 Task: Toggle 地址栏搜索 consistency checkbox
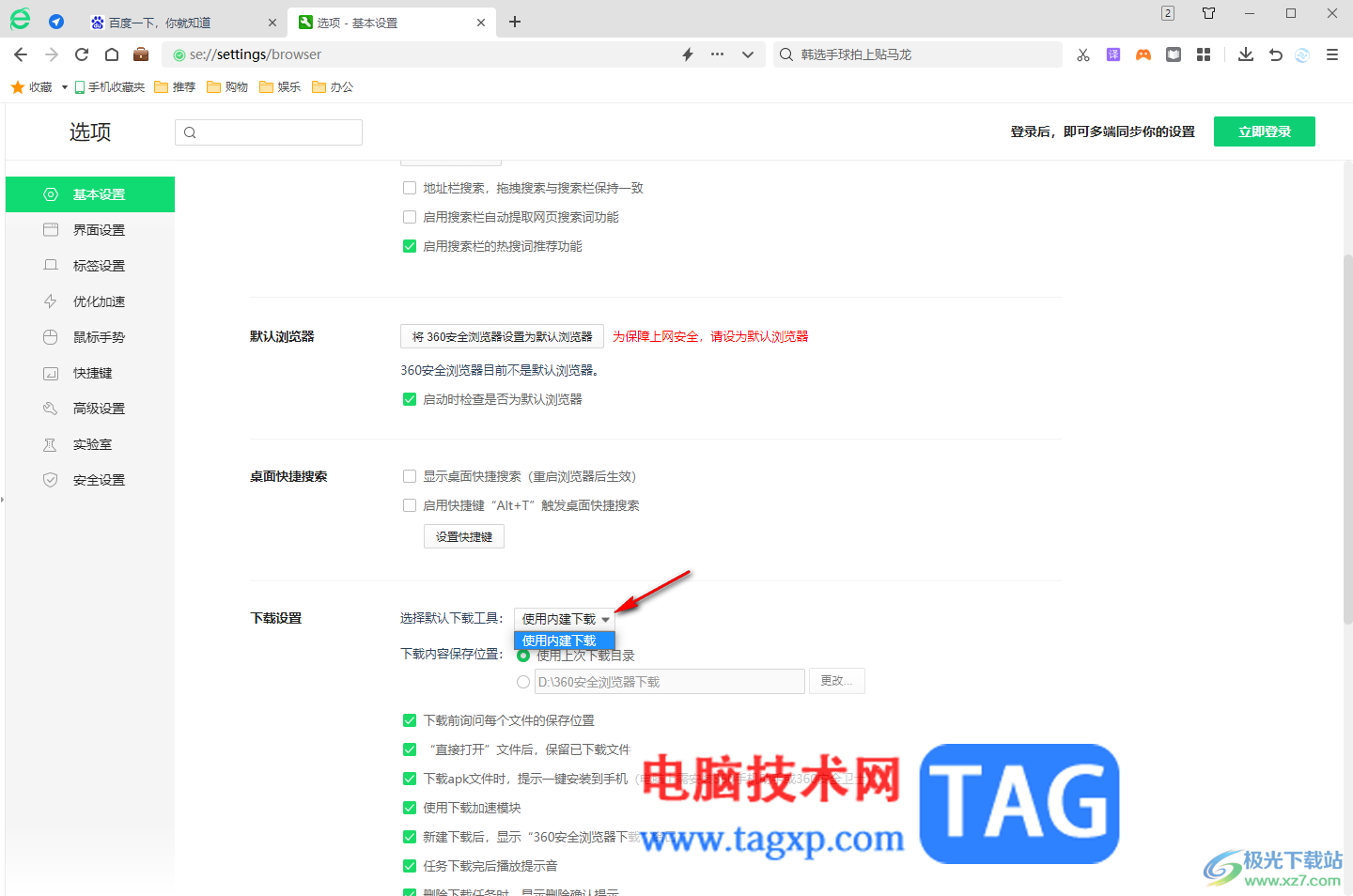point(410,188)
